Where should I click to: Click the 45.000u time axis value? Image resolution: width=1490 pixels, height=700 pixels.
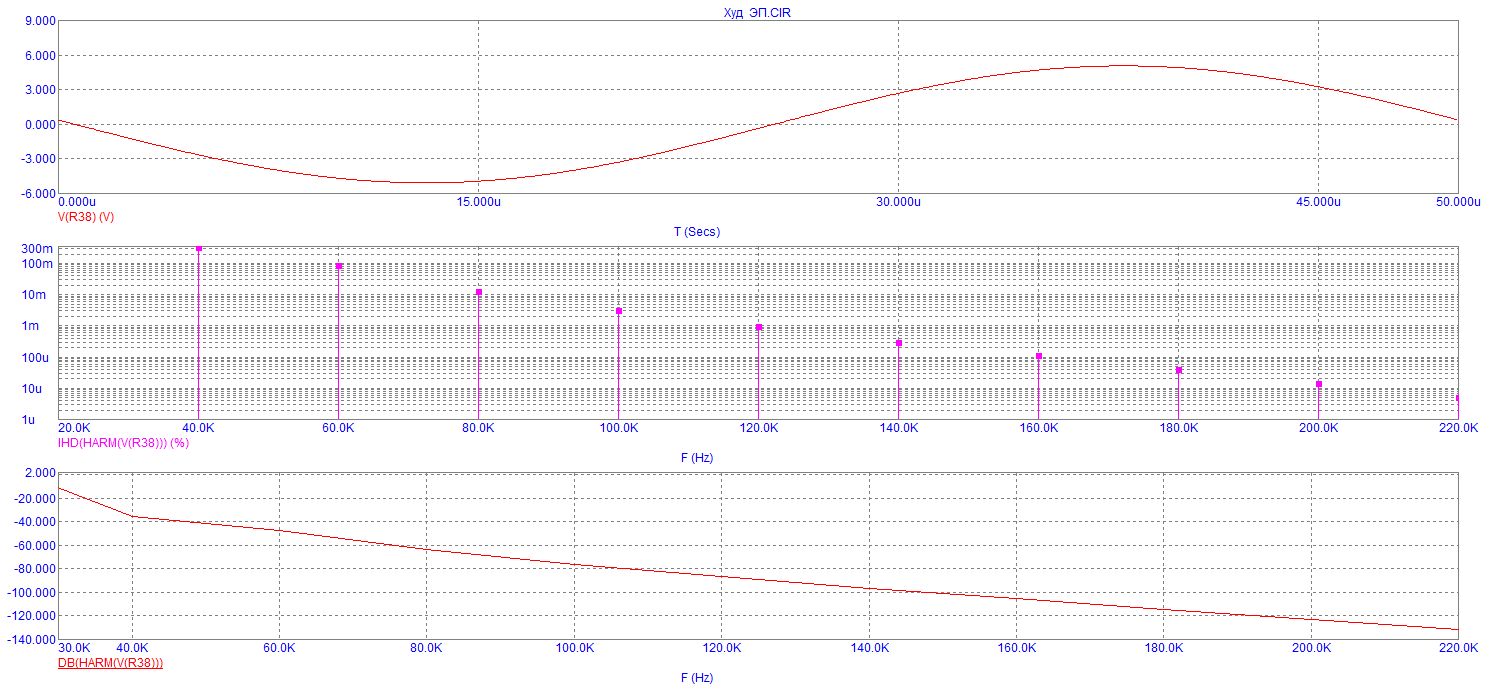click(x=1318, y=203)
